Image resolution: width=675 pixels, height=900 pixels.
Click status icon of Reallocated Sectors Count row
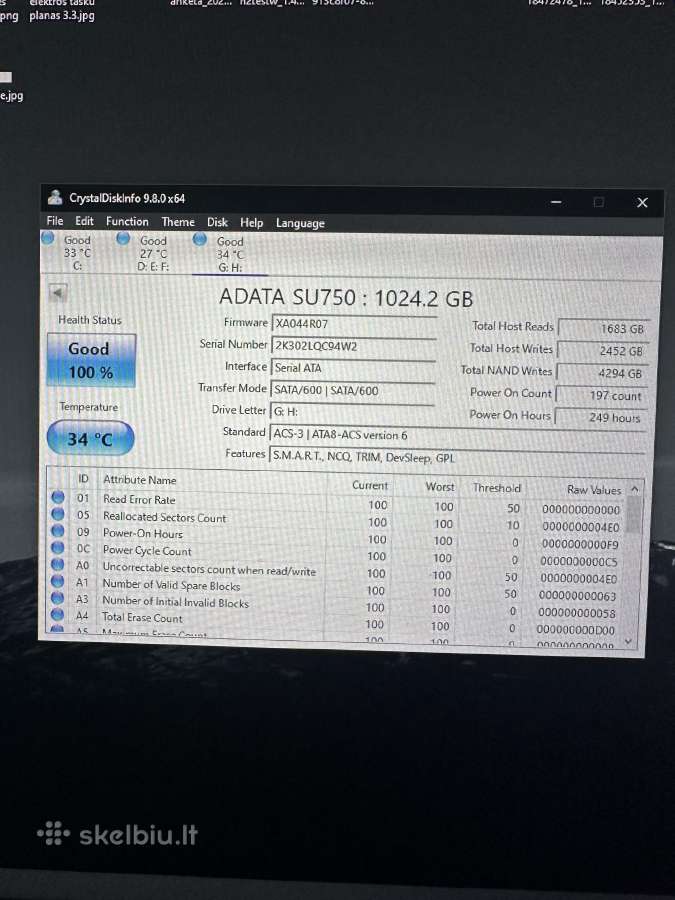58,514
